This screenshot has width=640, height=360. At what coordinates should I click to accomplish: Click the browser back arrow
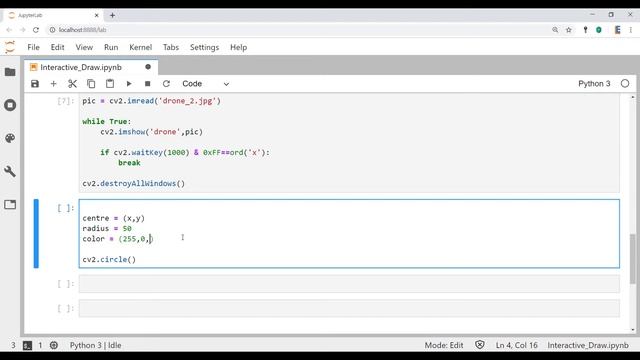(9, 30)
